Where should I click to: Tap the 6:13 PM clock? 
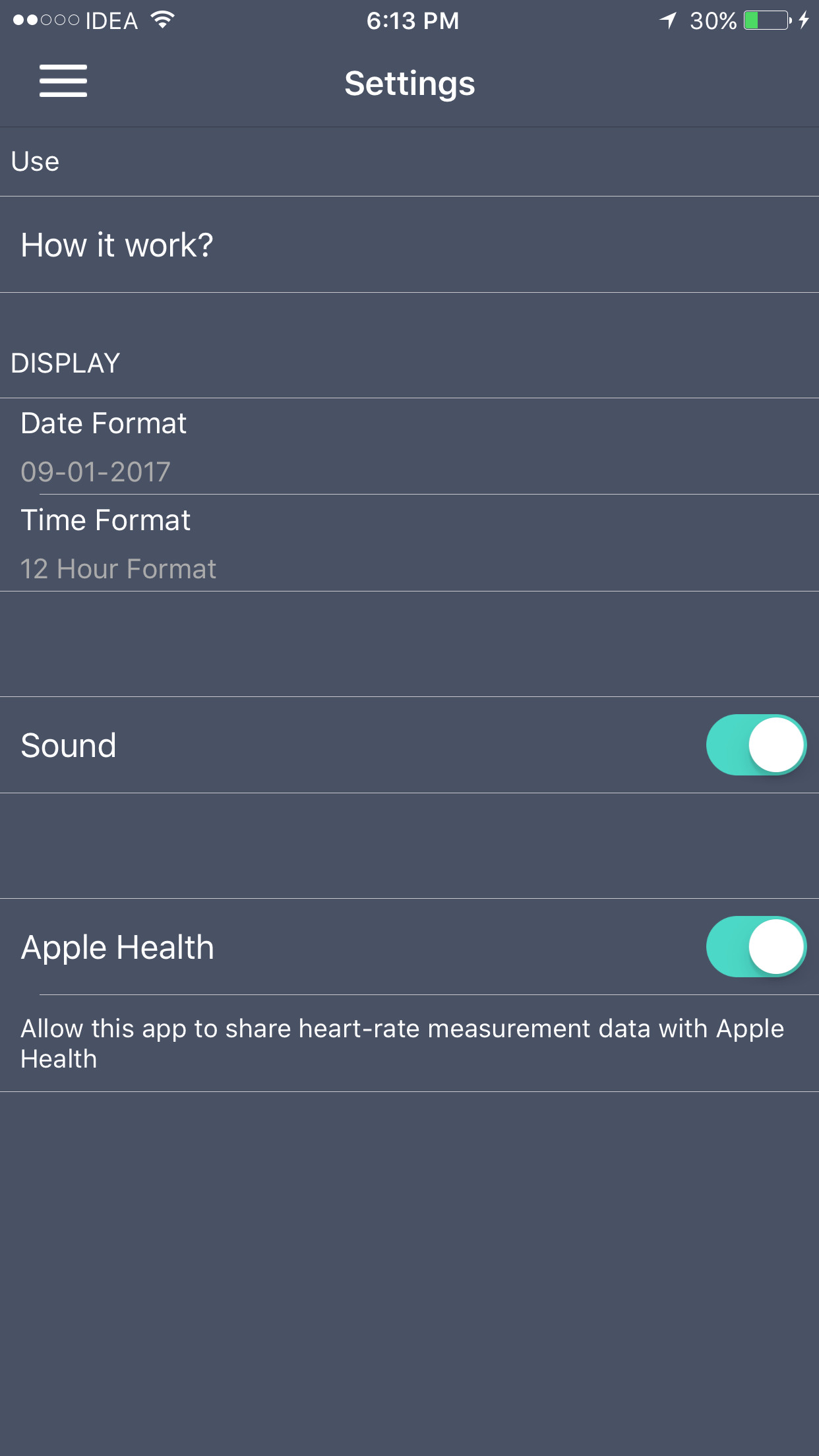tap(413, 20)
